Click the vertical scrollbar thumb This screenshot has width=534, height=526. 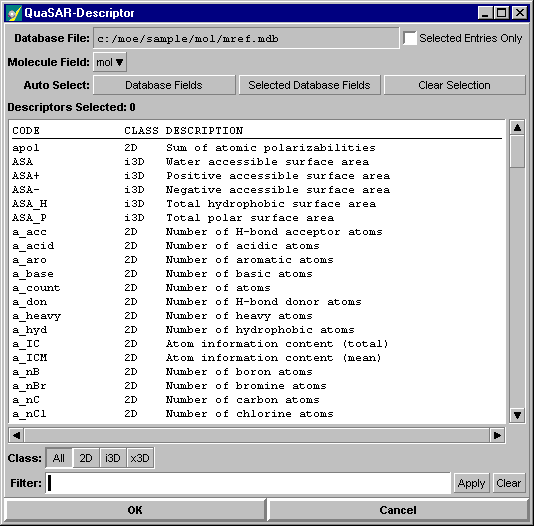pyautogui.click(x=517, y=152)
